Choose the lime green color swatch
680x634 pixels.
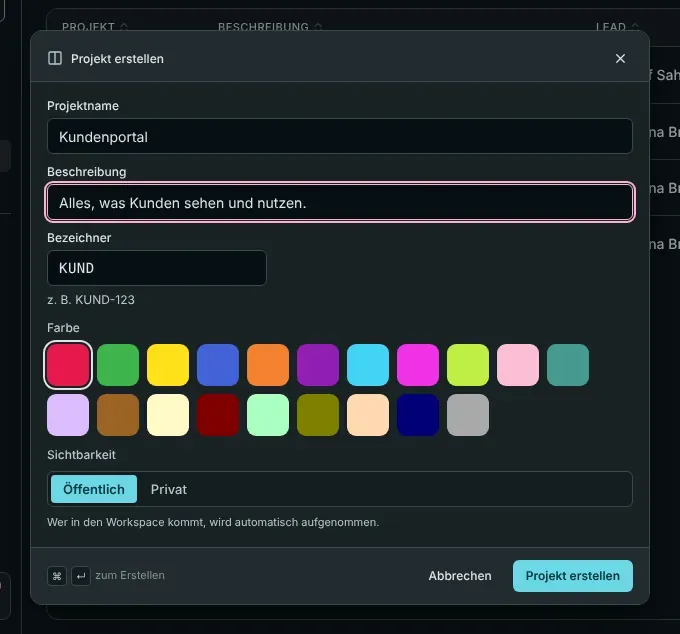(x=468, y=365)
